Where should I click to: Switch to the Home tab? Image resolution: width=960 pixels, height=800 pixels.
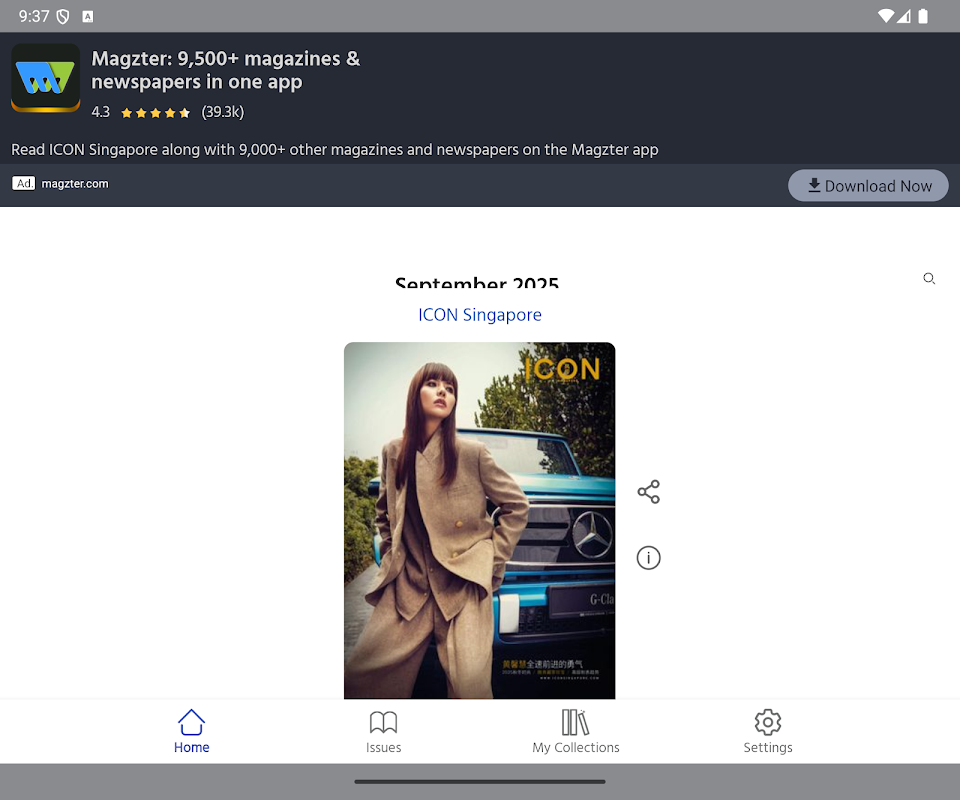[x=192, y=731]
